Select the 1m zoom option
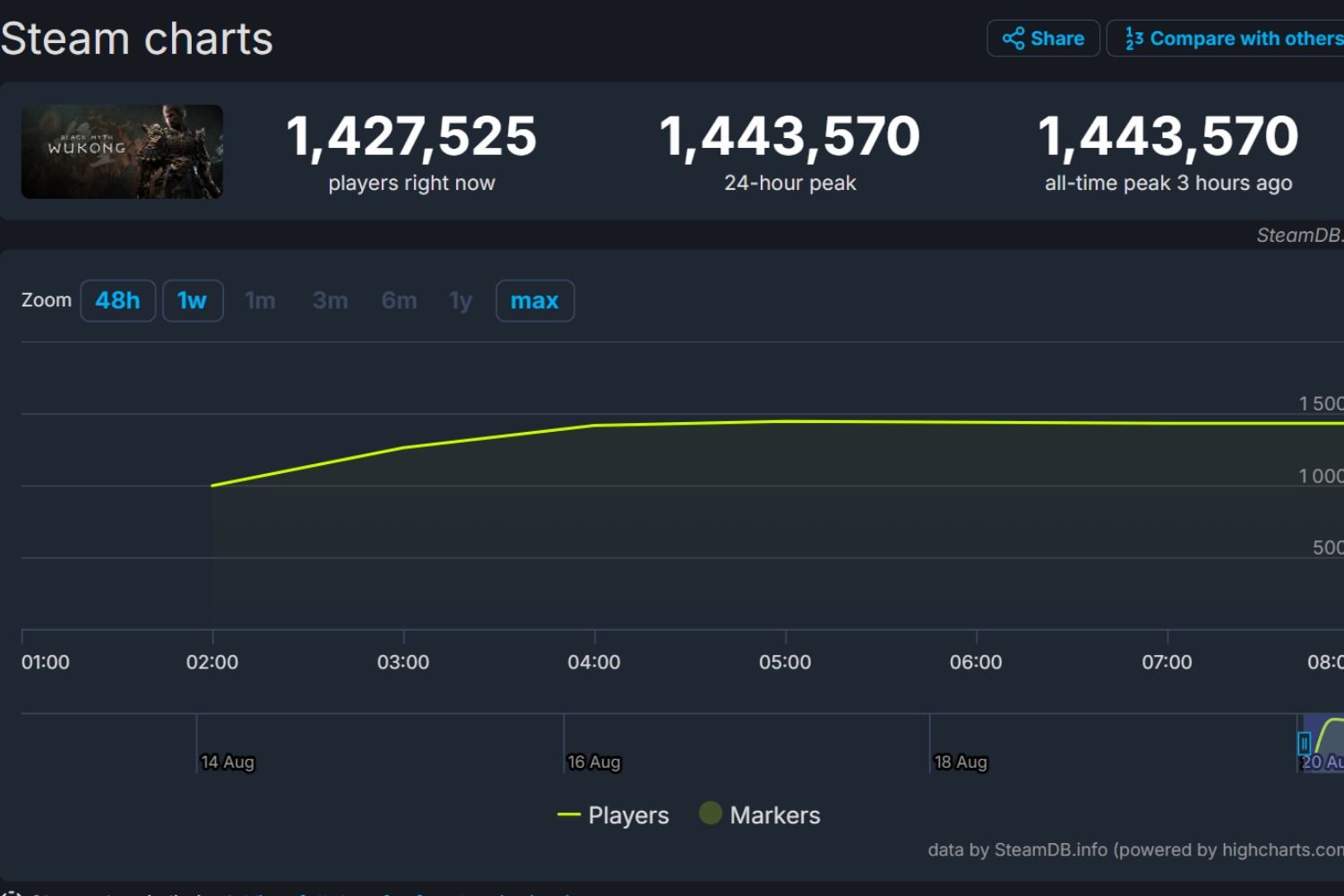This screenshot has height=896, width=1344. click(x=260, y=300)
